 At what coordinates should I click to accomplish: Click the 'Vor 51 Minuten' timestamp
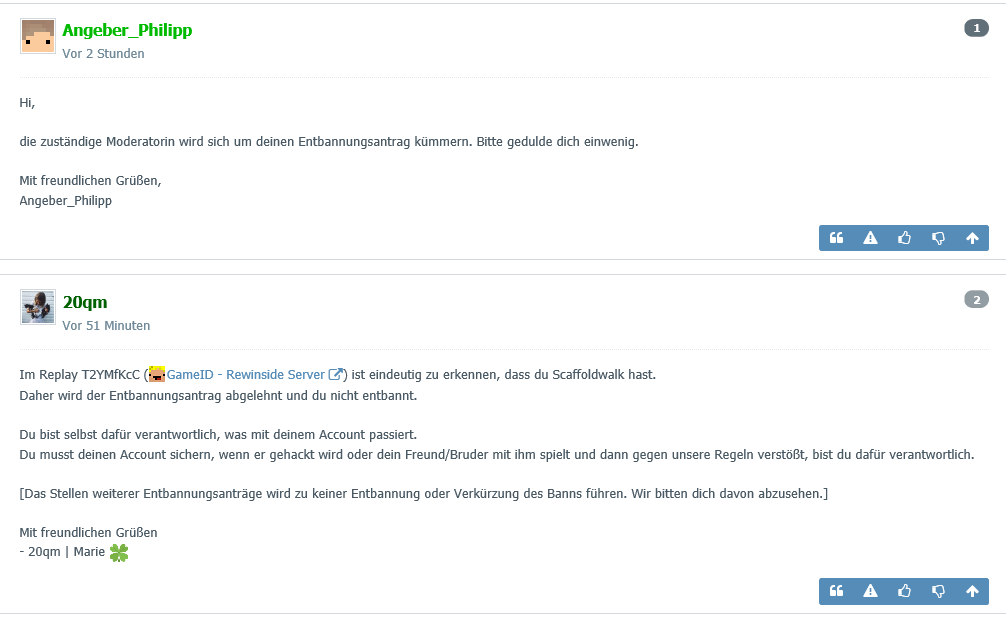(106, 326)
